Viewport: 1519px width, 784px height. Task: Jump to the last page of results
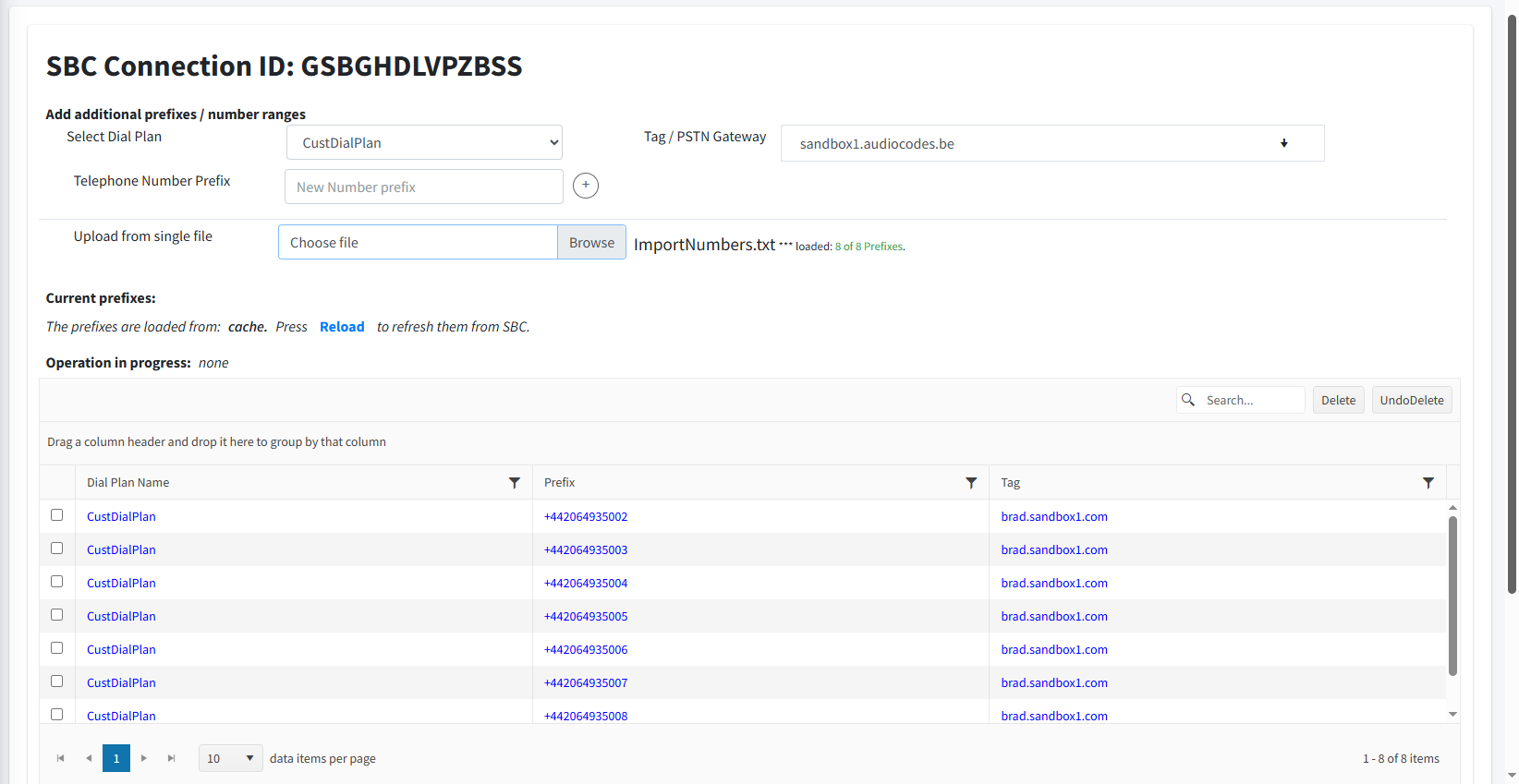171,758
